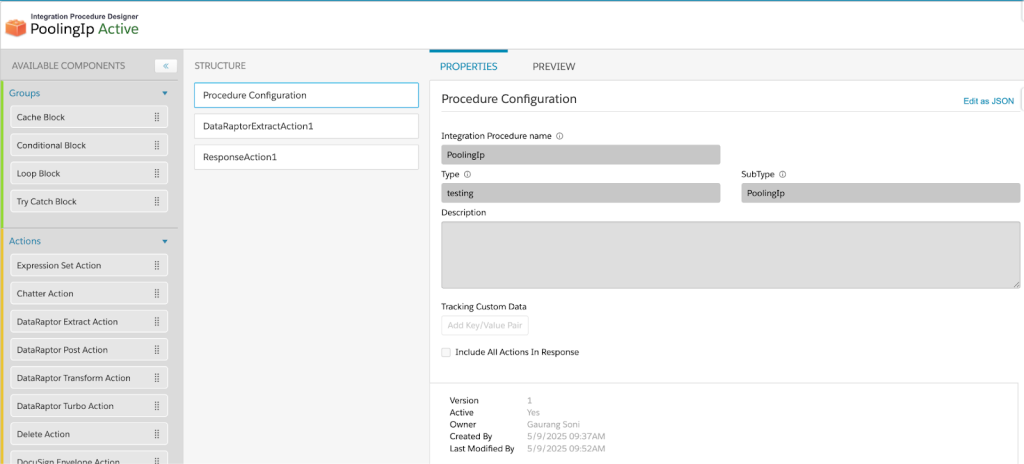Select the Expression Set Action component
1024x464 pixels.
coord(89,265)
